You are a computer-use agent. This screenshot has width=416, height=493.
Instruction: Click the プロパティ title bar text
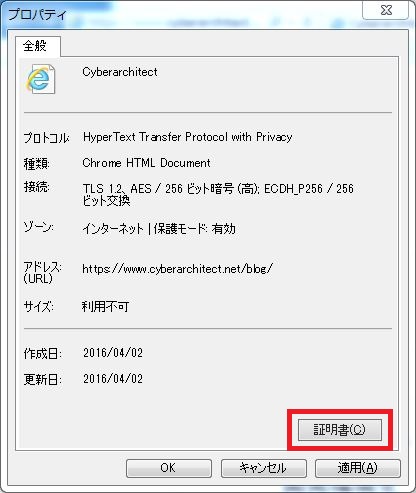38,15
